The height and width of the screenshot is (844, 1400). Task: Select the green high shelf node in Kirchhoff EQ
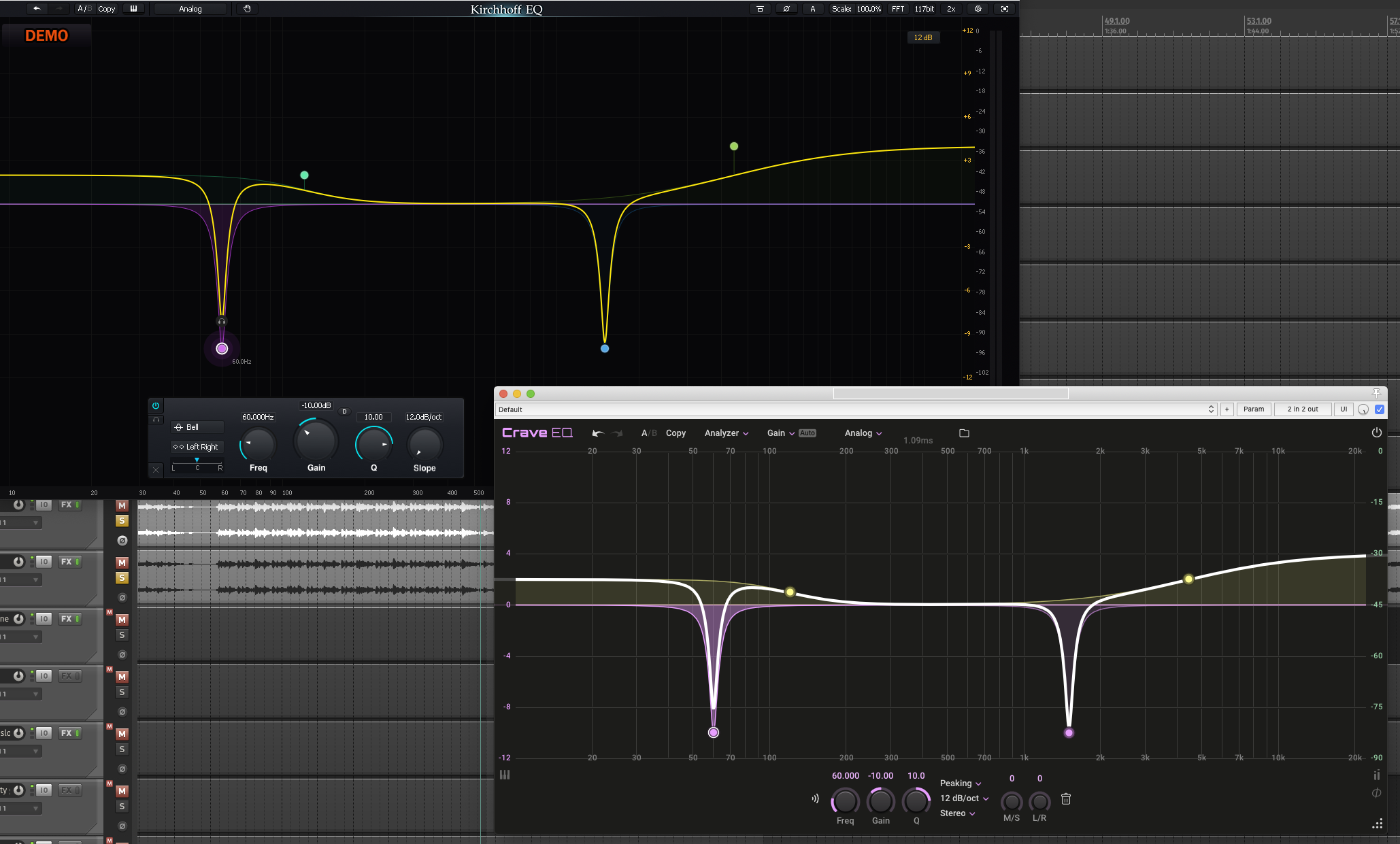[x=734, y=146]
